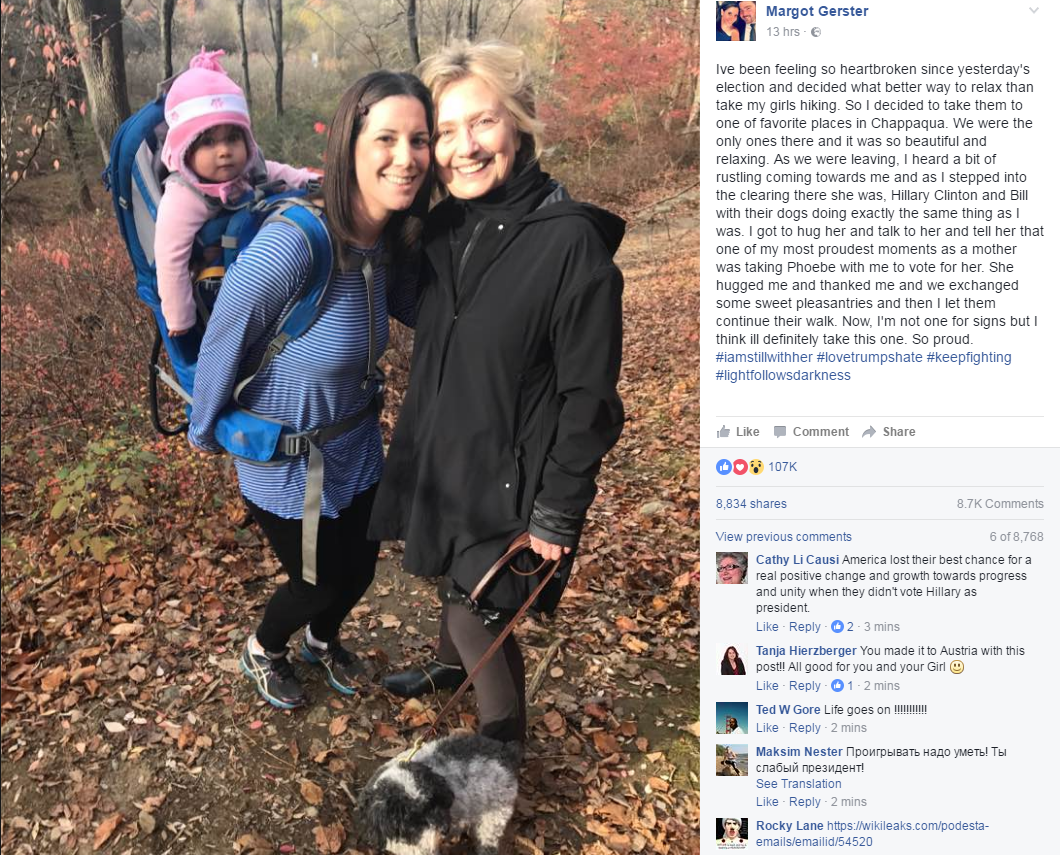Viewport: 1060px width, 855px height.
Task: Reply to Ted W Gore's comment
Action: click(804, 728)
